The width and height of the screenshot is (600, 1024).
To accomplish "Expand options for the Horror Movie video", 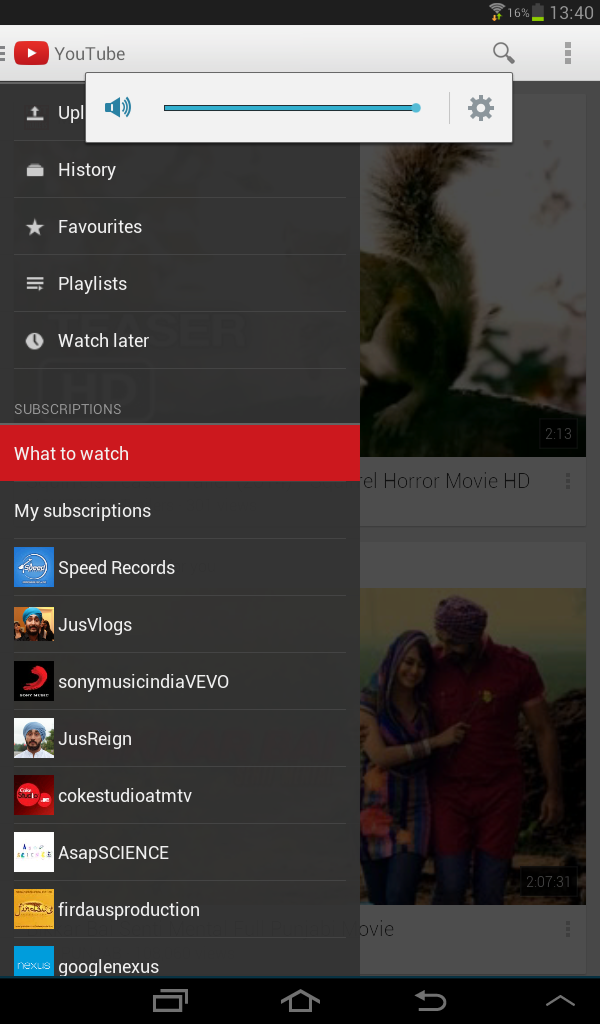I will [567, 482].
